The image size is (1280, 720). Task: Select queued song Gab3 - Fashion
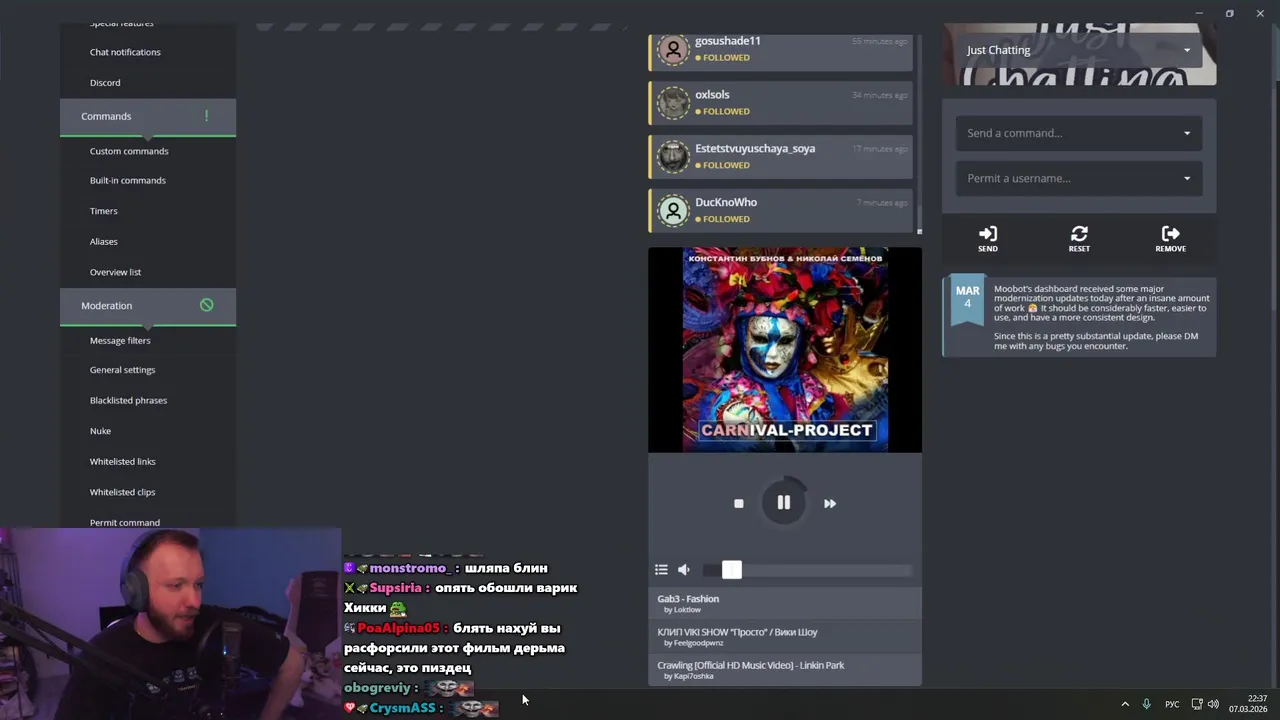(785, 604)
